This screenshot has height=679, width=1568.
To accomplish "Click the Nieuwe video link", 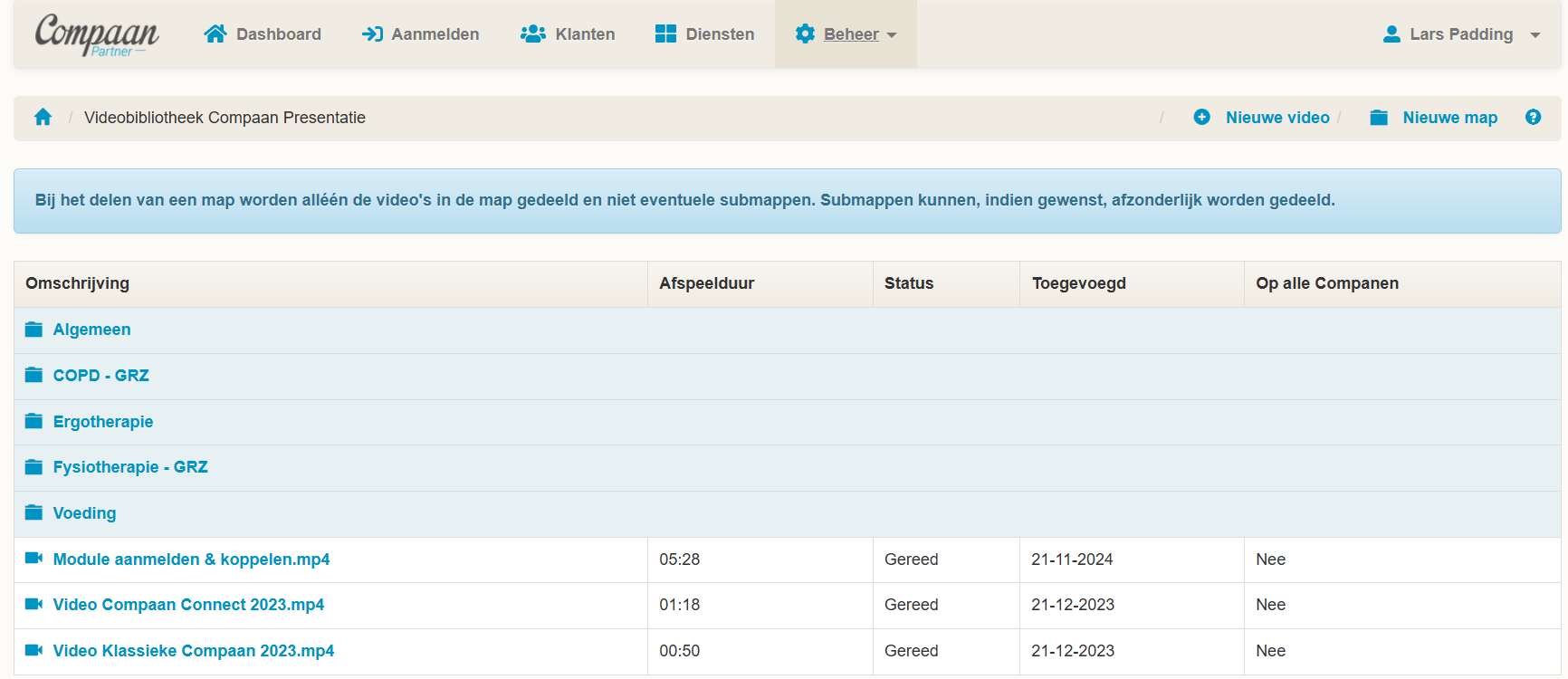I will click(1277, 118).
